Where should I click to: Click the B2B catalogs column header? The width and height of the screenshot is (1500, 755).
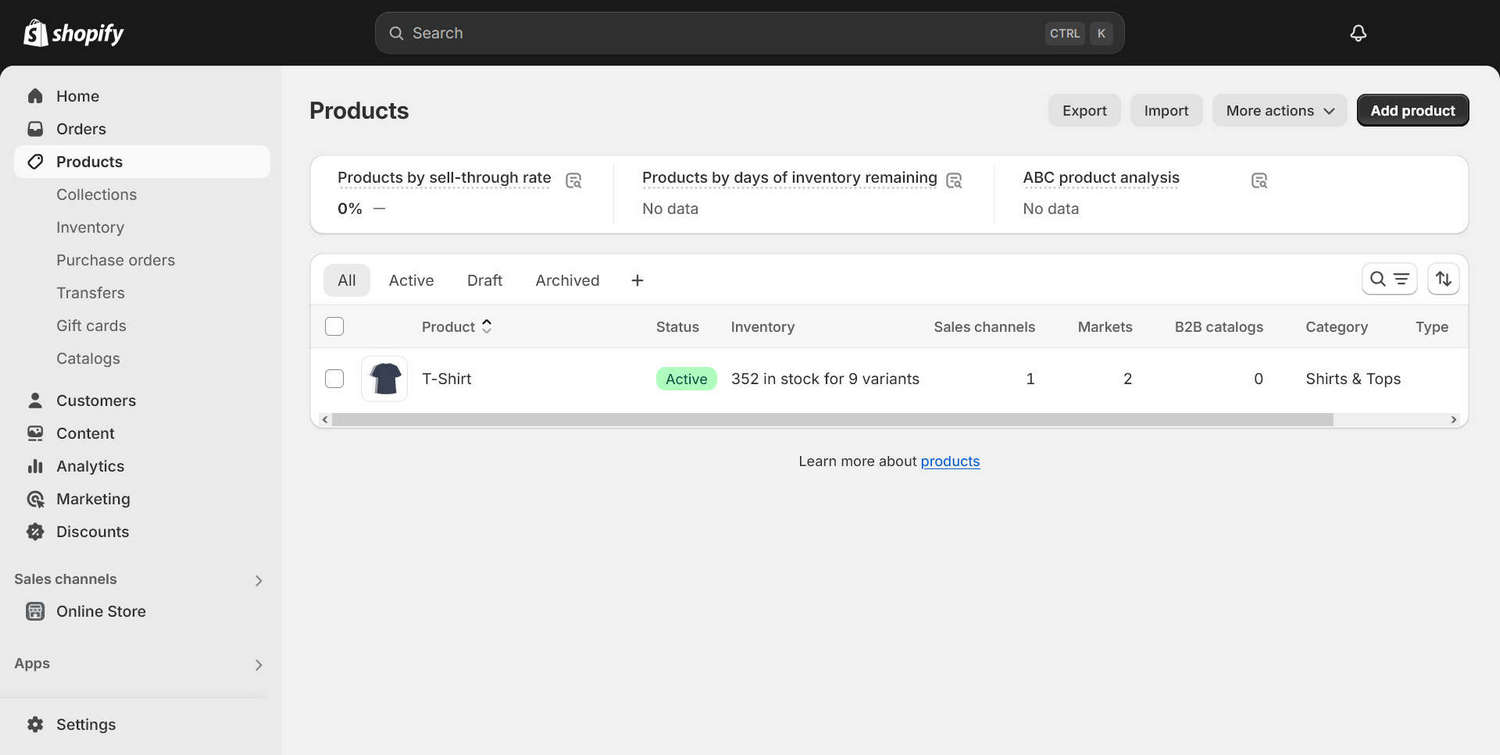(x=1219, y=326)
